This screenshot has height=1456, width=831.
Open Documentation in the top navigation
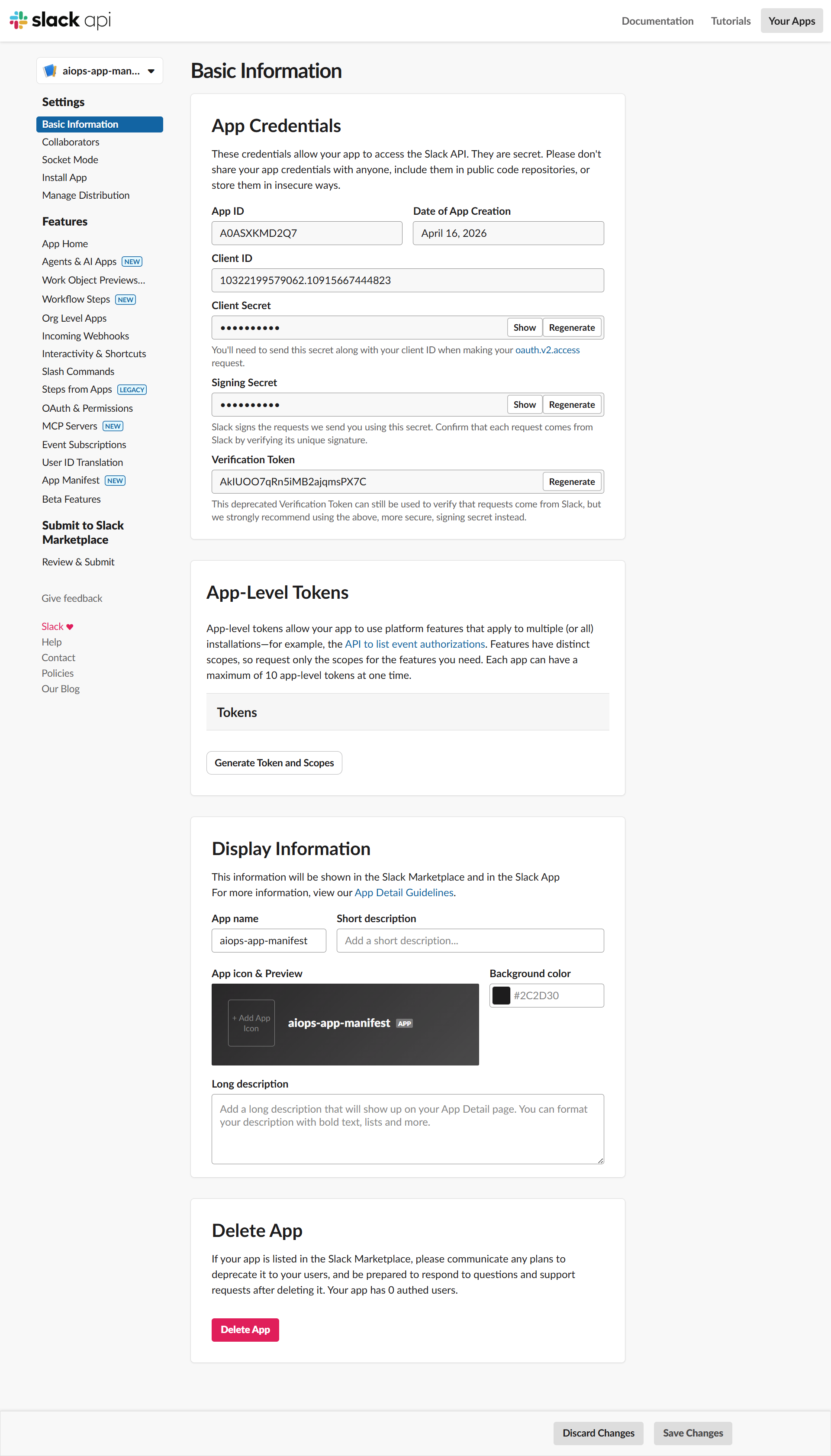[x=657, y=21]
